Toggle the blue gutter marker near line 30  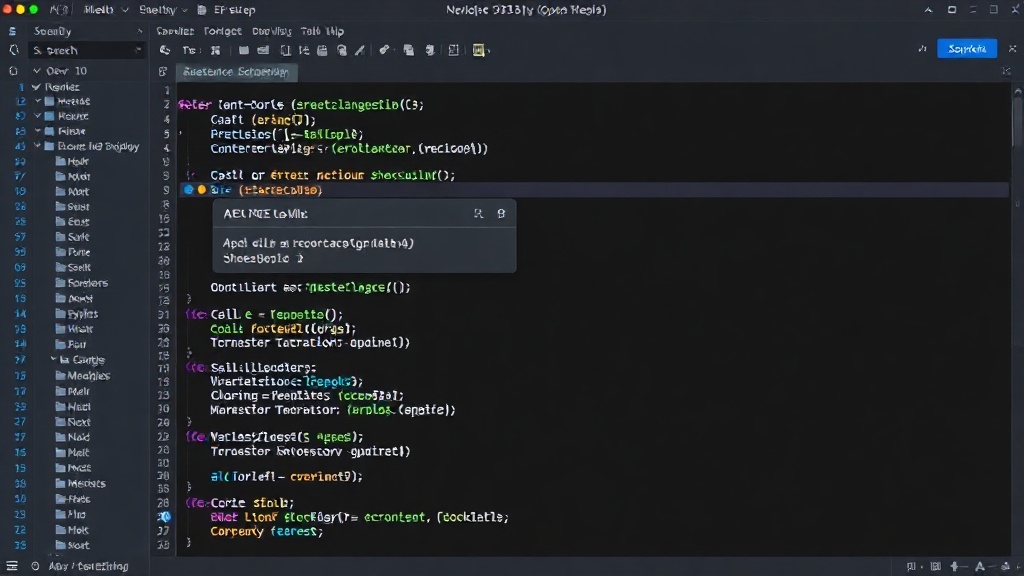pyautogui.click(x=164, y=517)
